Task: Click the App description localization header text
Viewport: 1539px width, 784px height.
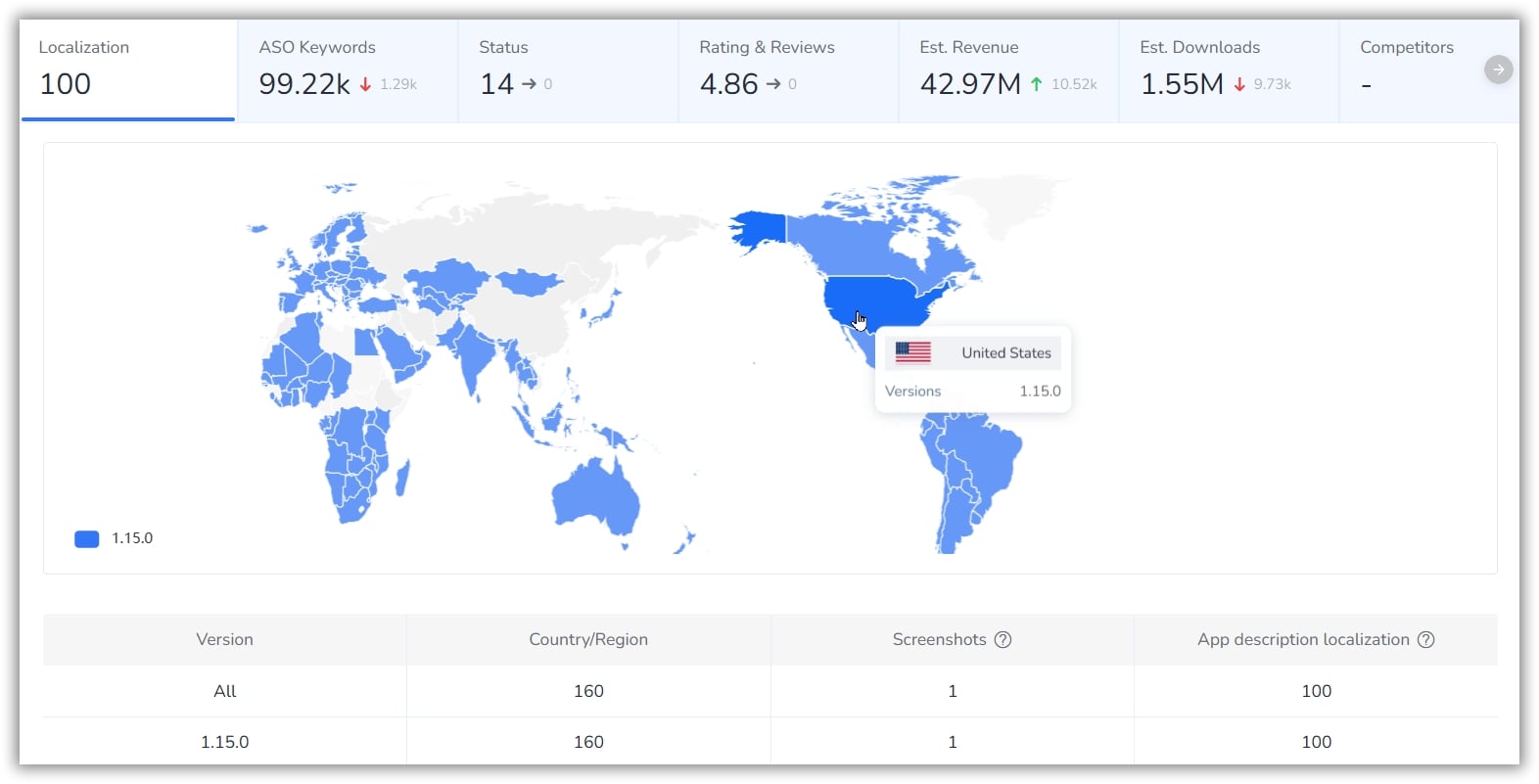Action: (x=1303, y=640)
